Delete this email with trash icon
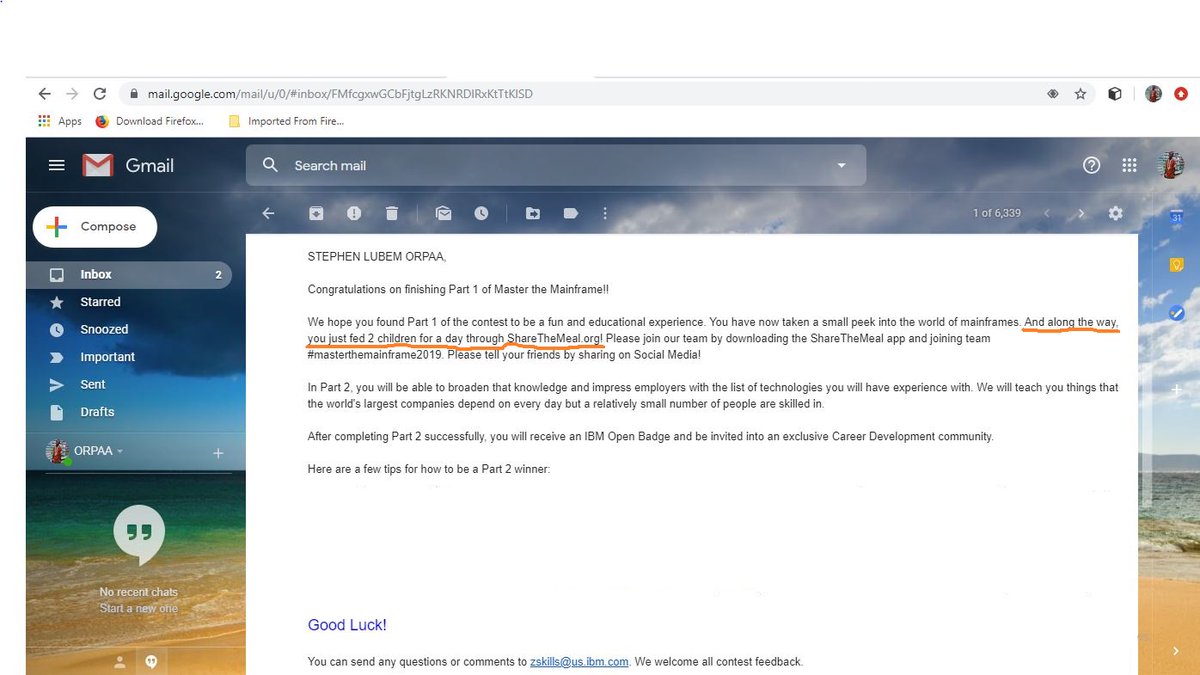The width and height of the screenshot is (1200, 675). [392, 213]
